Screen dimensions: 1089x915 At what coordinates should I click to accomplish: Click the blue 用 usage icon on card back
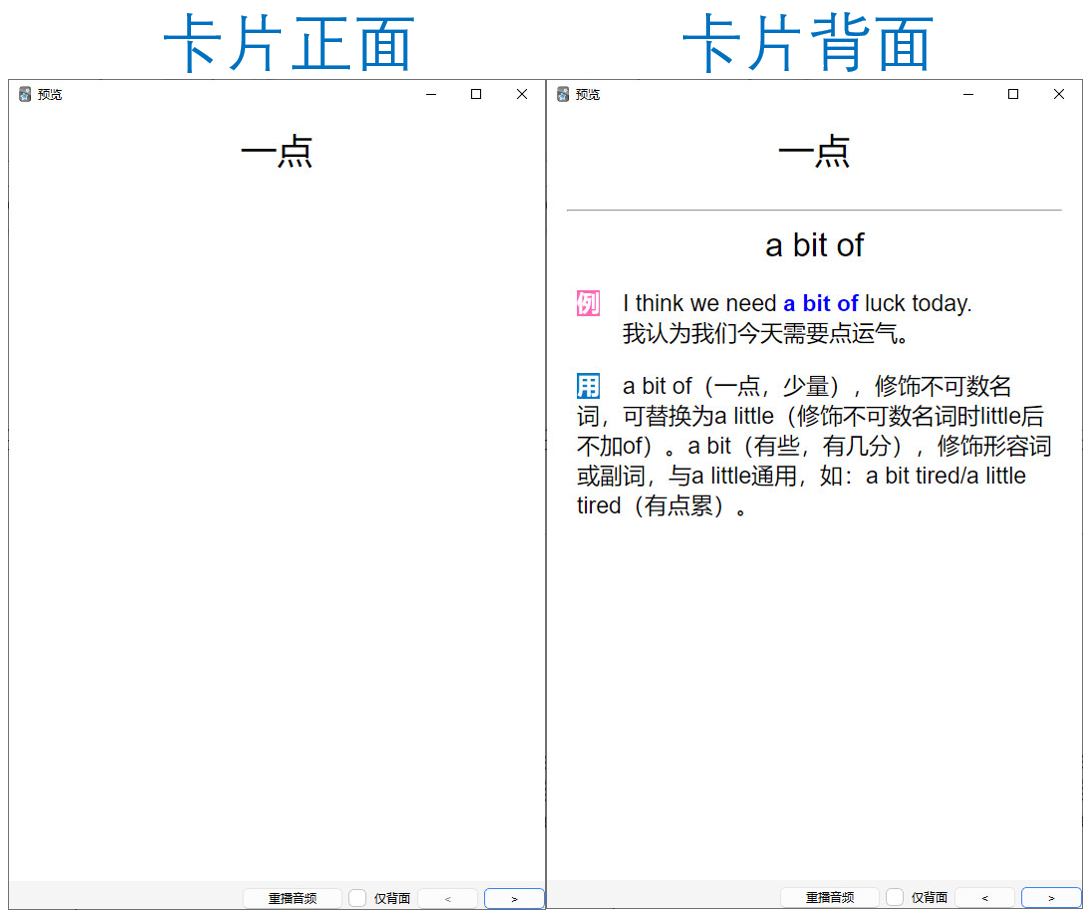[588, 386]
